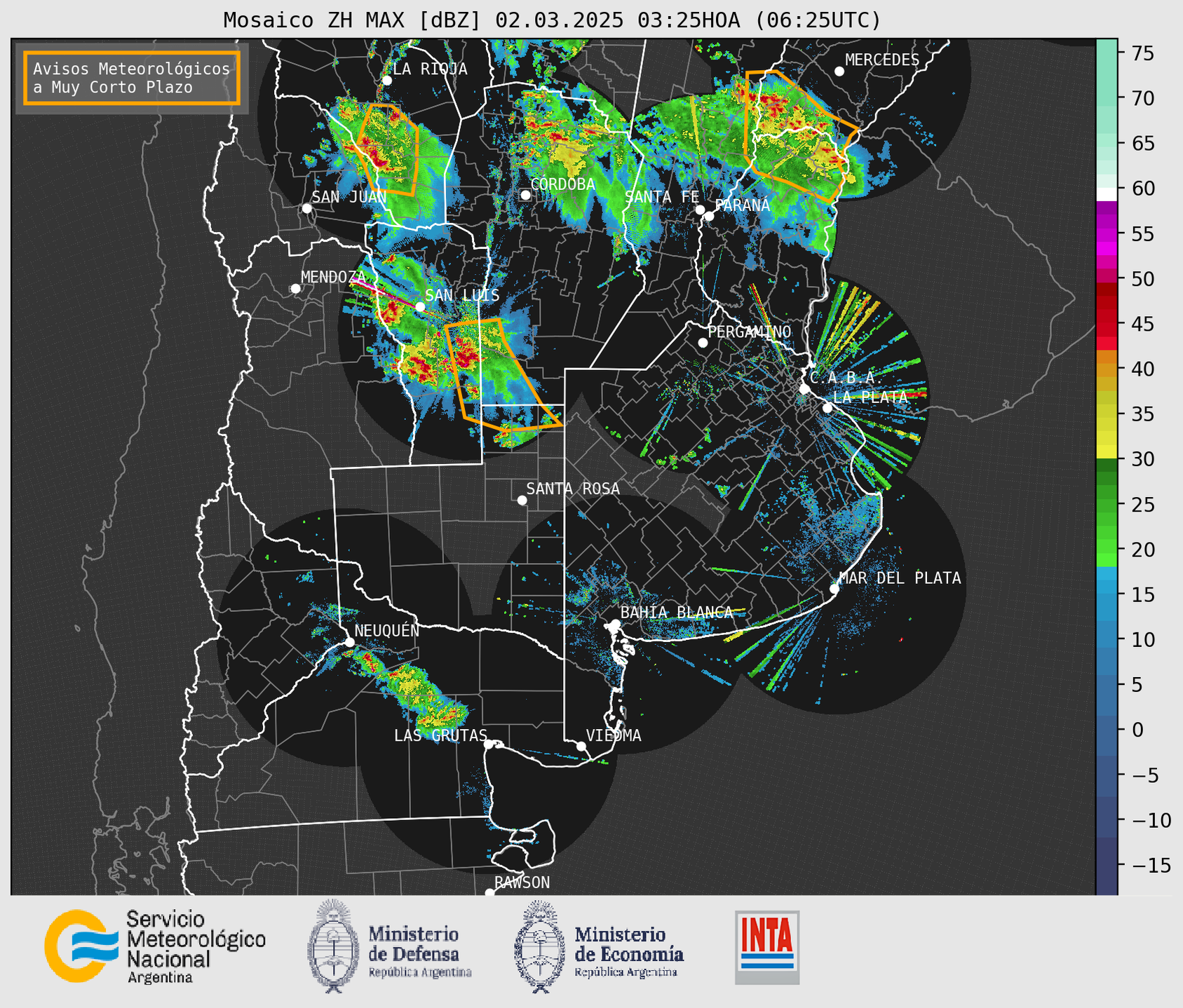Click the Ministerio de Economía coat of arms
The width and height of the screenshot is (1183, 1008).
click(539, 946)
